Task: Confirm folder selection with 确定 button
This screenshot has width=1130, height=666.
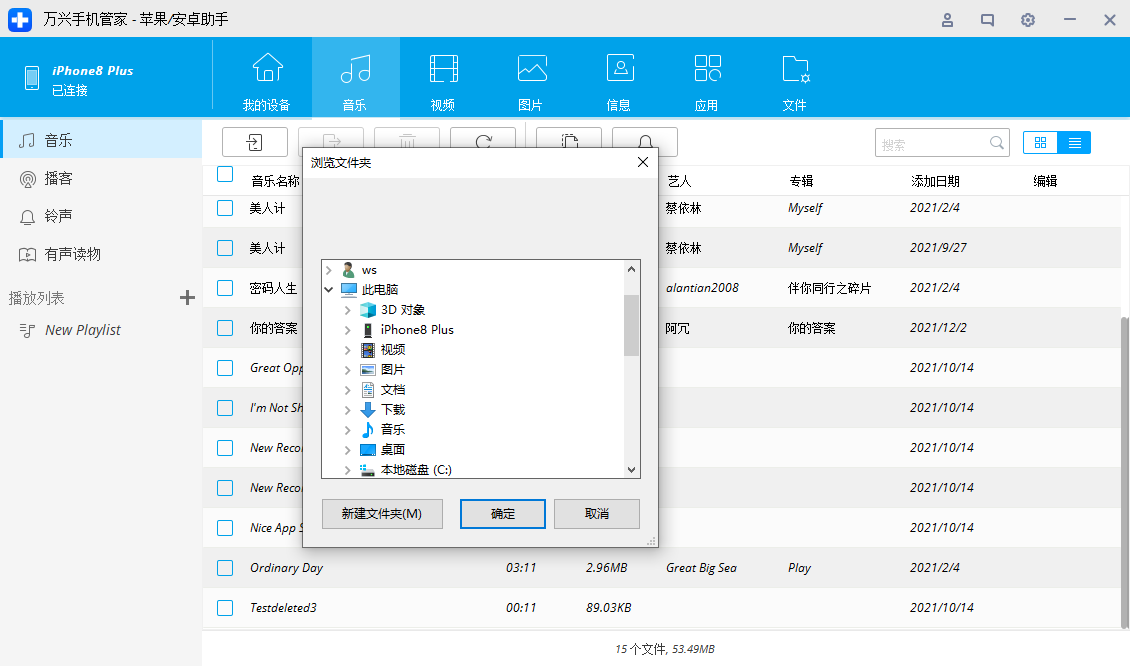Action: [x=502, y=514]
